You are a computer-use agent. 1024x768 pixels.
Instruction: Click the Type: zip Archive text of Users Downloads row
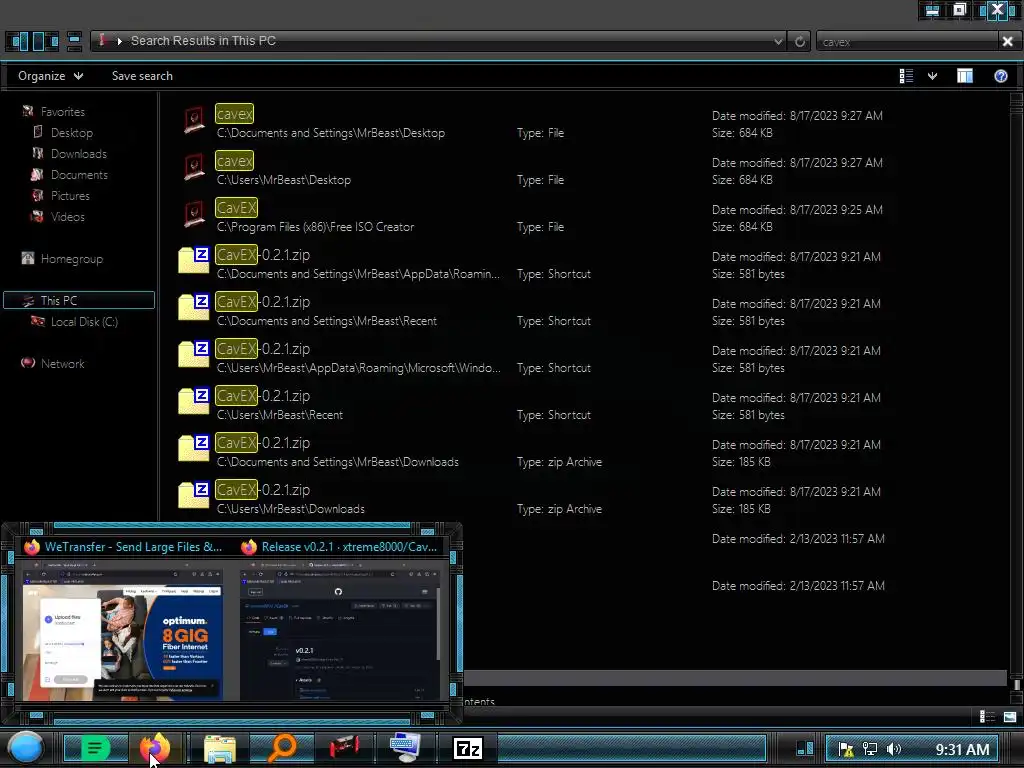click(x=559, y=509)
